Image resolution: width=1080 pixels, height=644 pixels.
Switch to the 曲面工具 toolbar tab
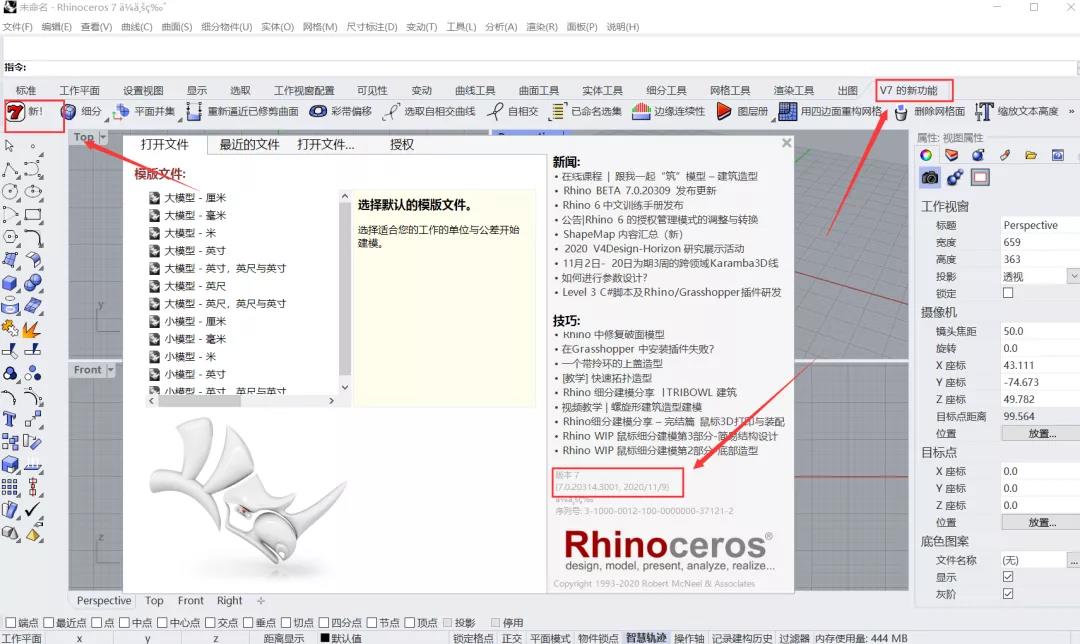[x=539, y=90]
